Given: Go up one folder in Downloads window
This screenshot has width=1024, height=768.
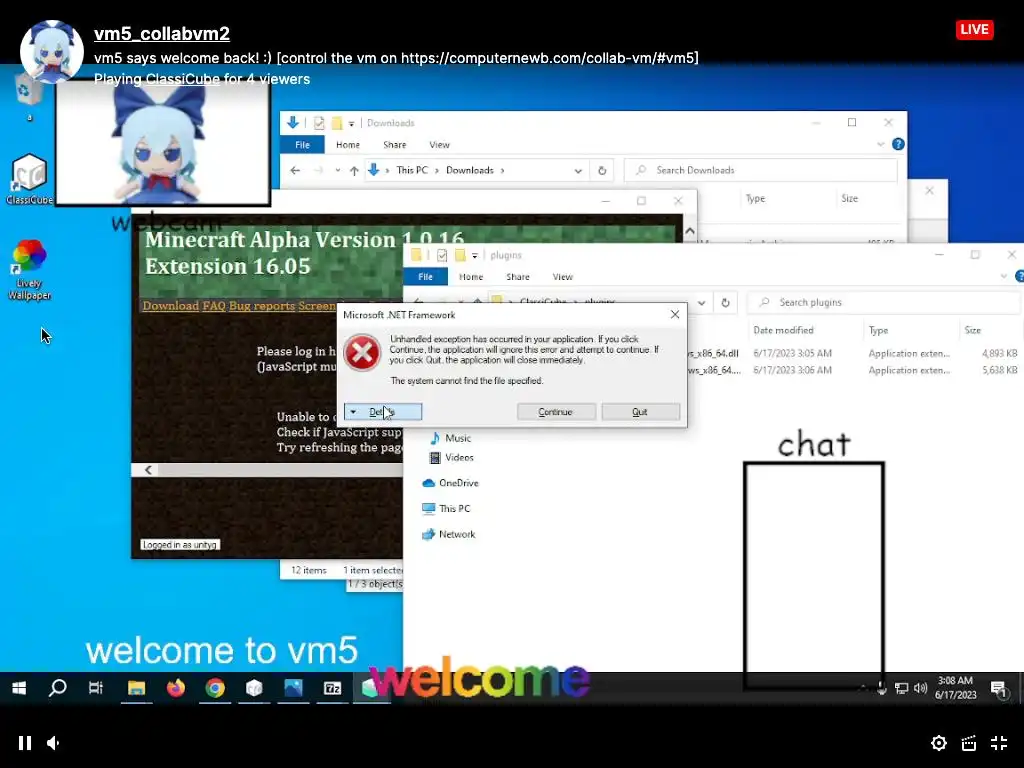Looking at the screenshot, I should point(354,170).
